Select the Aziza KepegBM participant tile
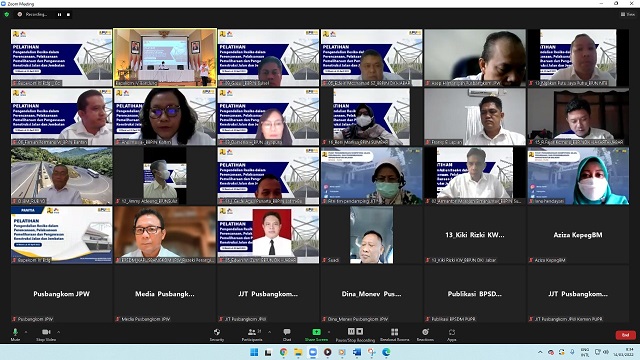This screenshot has height=360, width=640. point(578,235)
